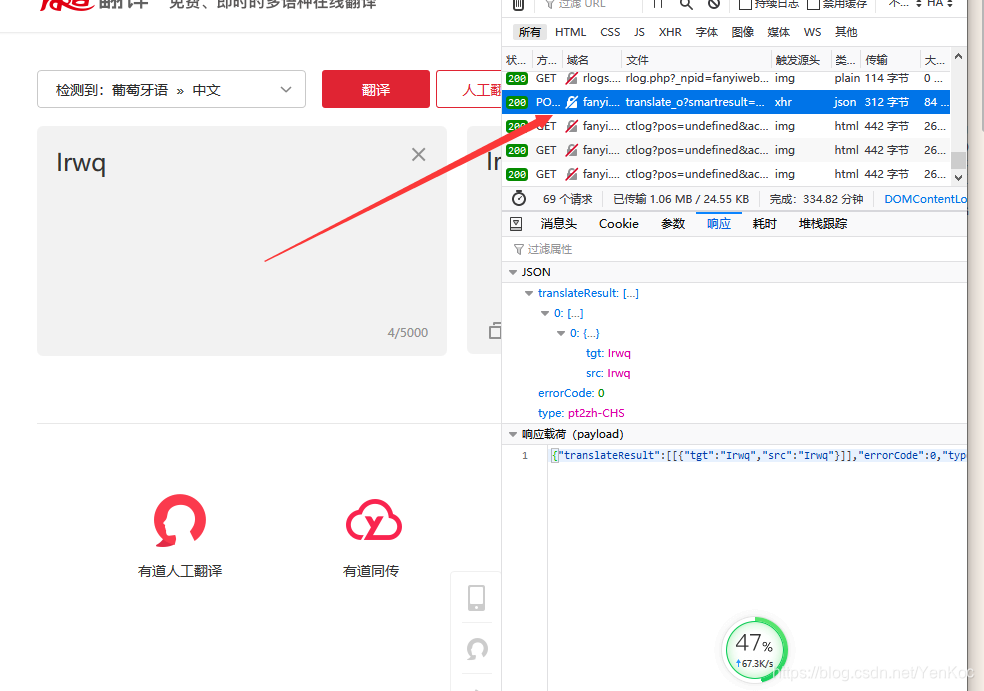Switch to the 耗时 tab
This screenshot has height=691, width=984.
(x=764, y=223)
